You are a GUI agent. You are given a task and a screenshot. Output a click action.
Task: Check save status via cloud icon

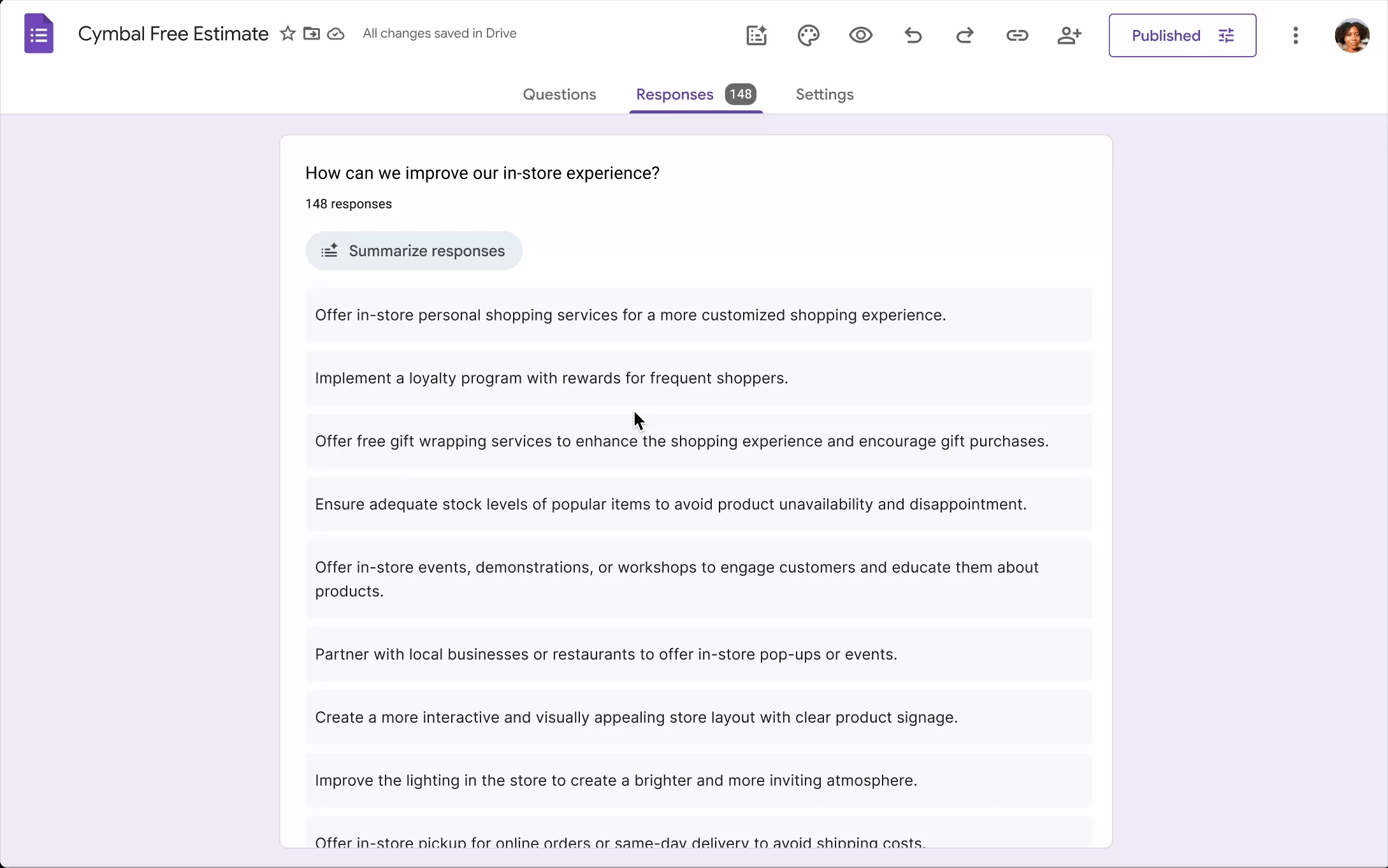[336, 33]
